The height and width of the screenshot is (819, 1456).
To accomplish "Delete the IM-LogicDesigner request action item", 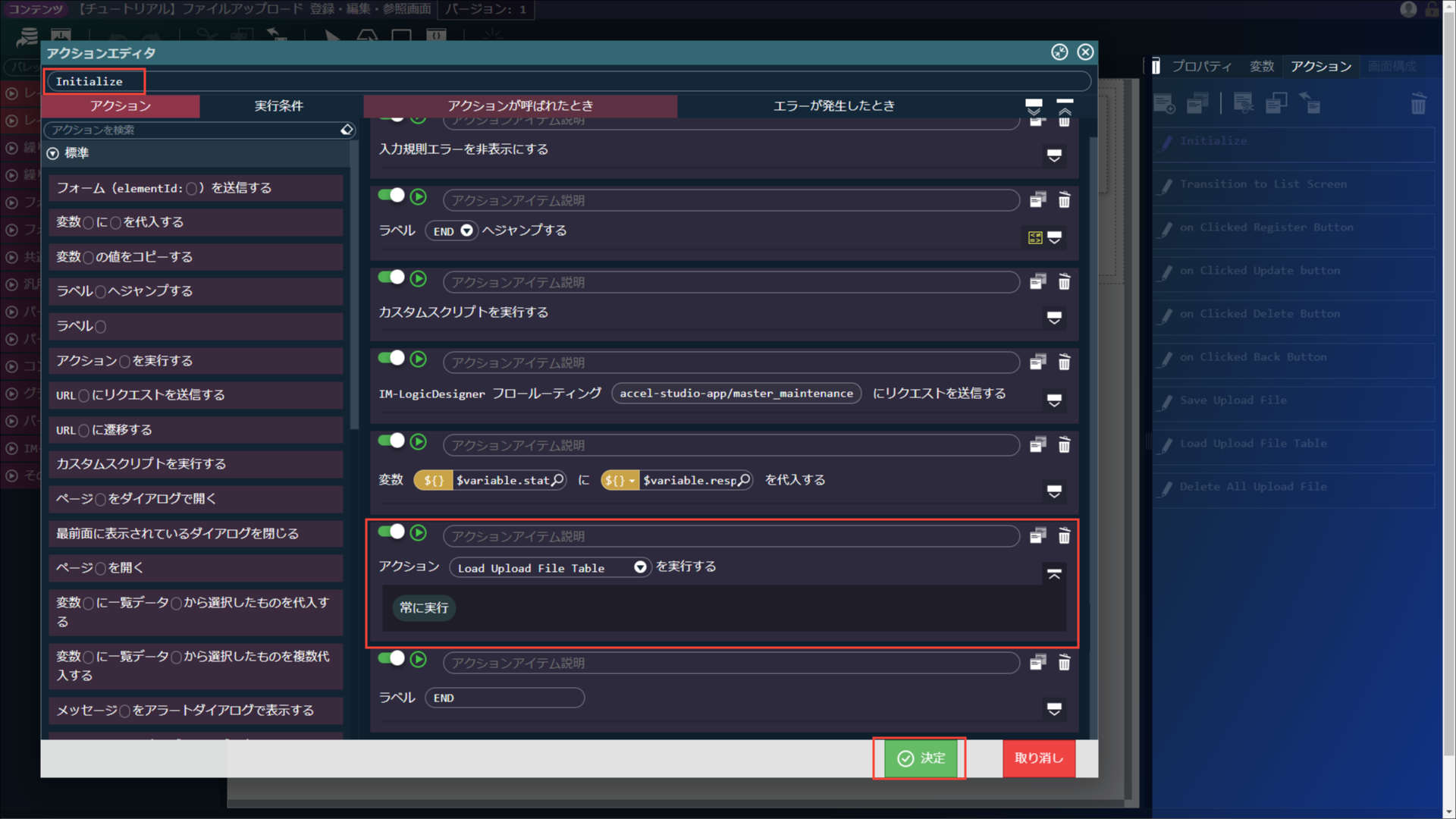I will pyautogui.click(x=1064, y=362).
